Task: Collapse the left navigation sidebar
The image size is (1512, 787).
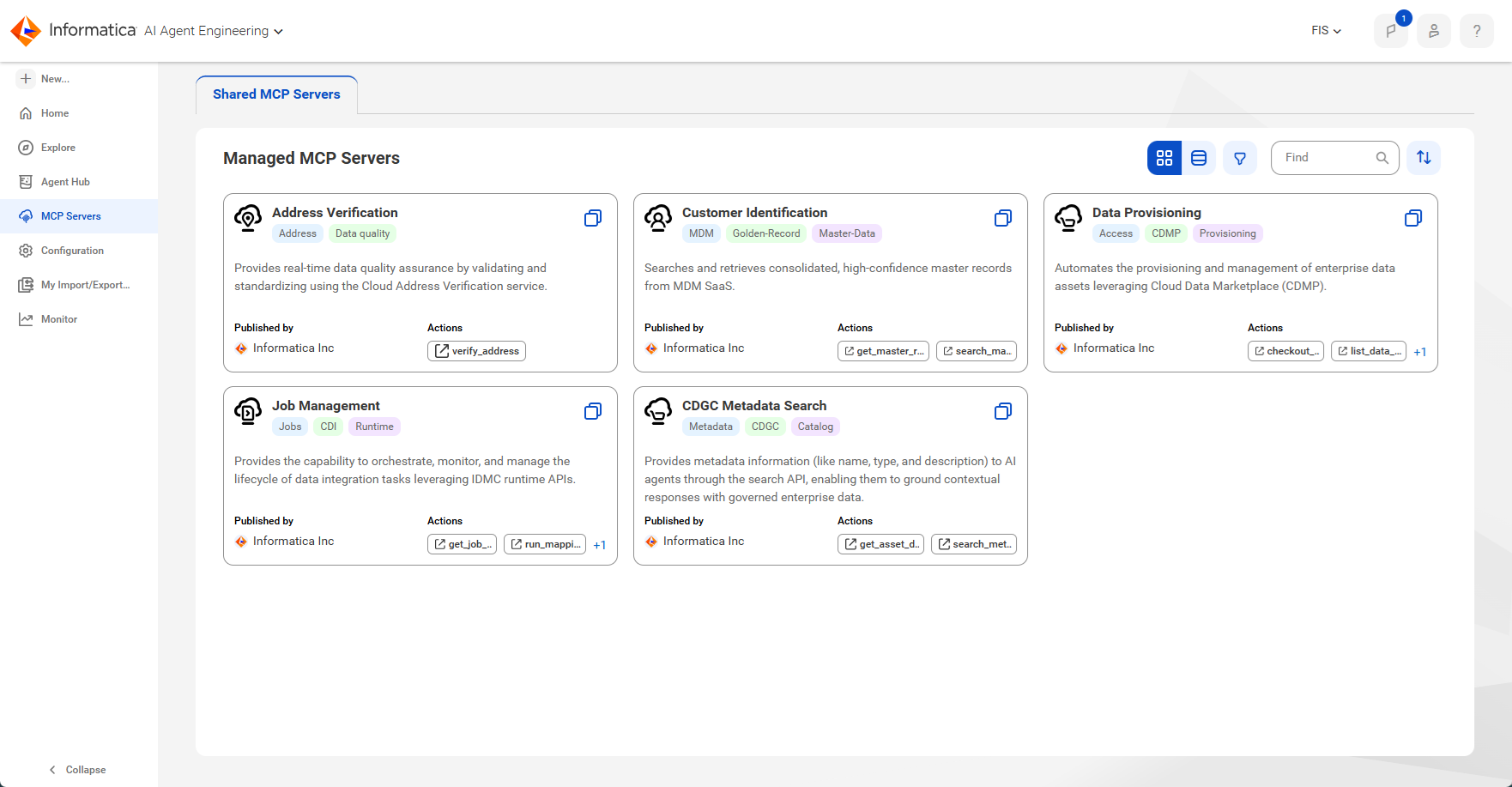Action: pyautogui.click(x=77, y=770)
